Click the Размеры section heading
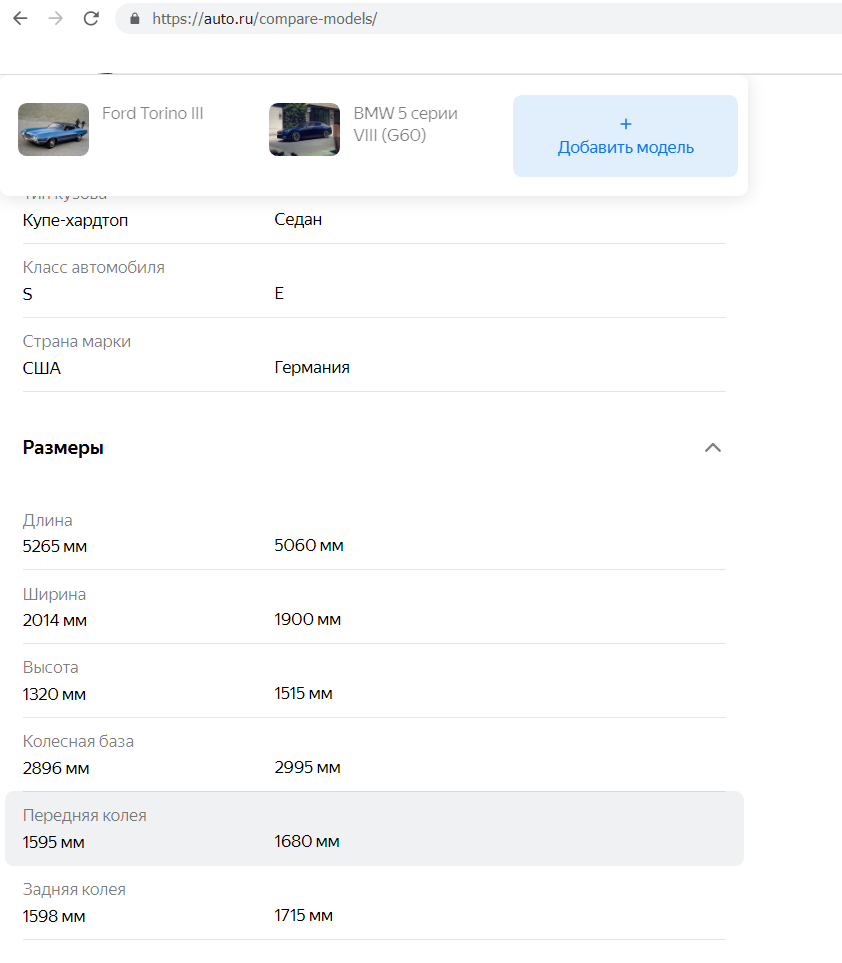842x963 pixels. [x=63, y=448]
